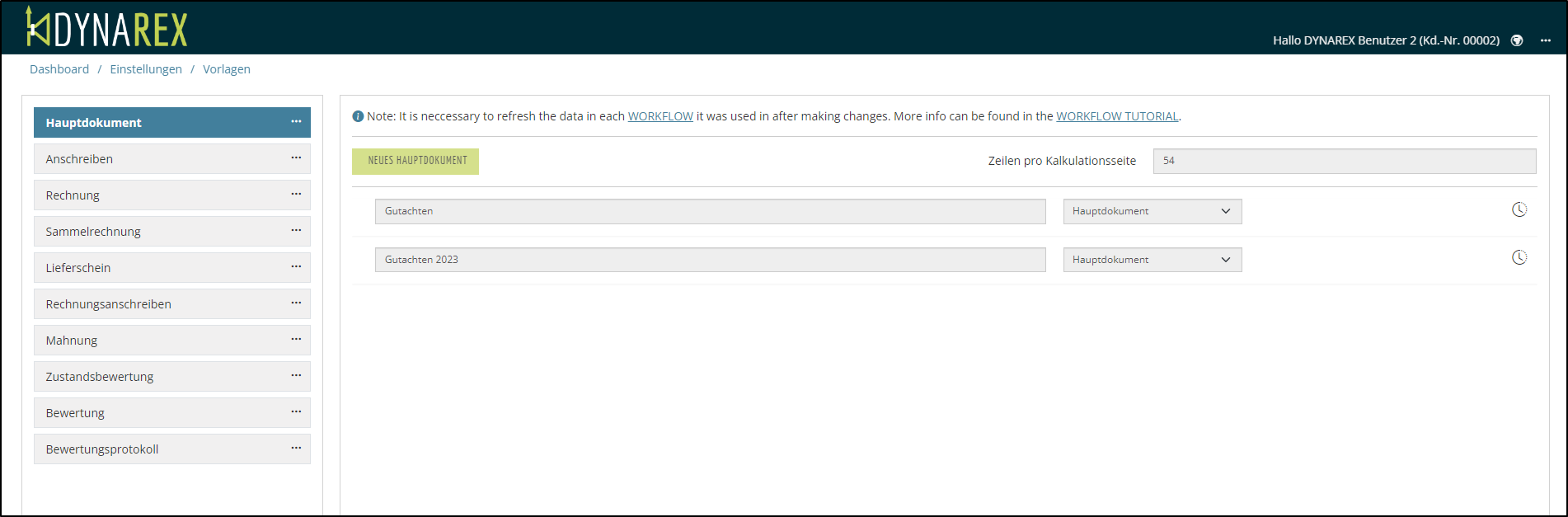The width and height of the screenshot is (1568, 517).
Task: Expand the type dropdown for Gutachten 2023
Action: pyautogui.click(x=1152, y=260)
